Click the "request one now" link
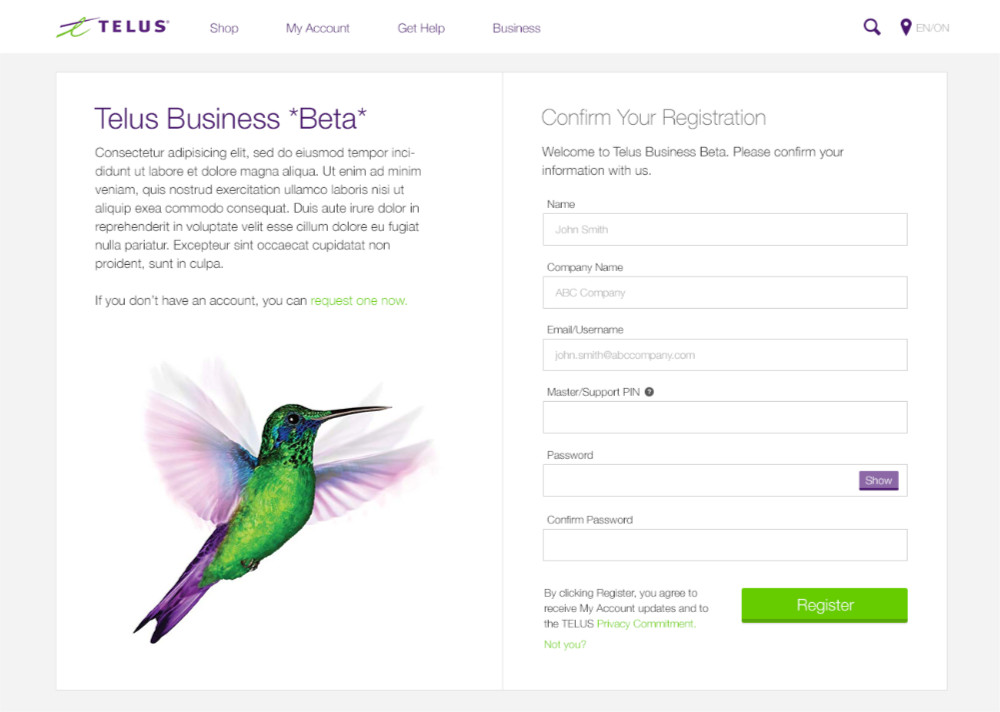The image size is (1000, 712). tap(358, 300)
